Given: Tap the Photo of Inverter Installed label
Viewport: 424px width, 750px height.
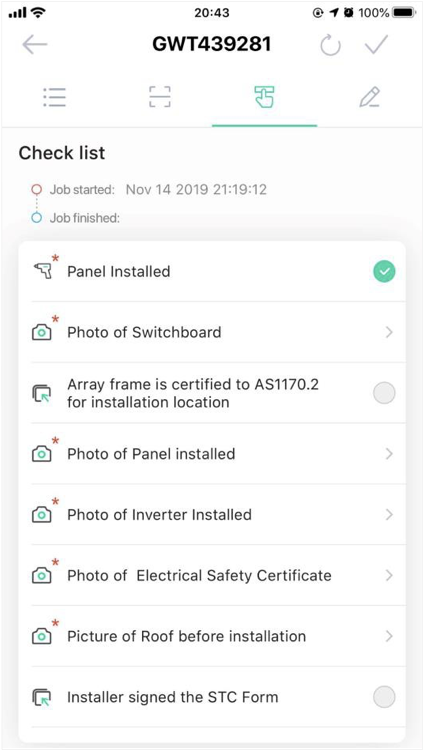Looking at the screenshot, I should [x=159, y=515].
